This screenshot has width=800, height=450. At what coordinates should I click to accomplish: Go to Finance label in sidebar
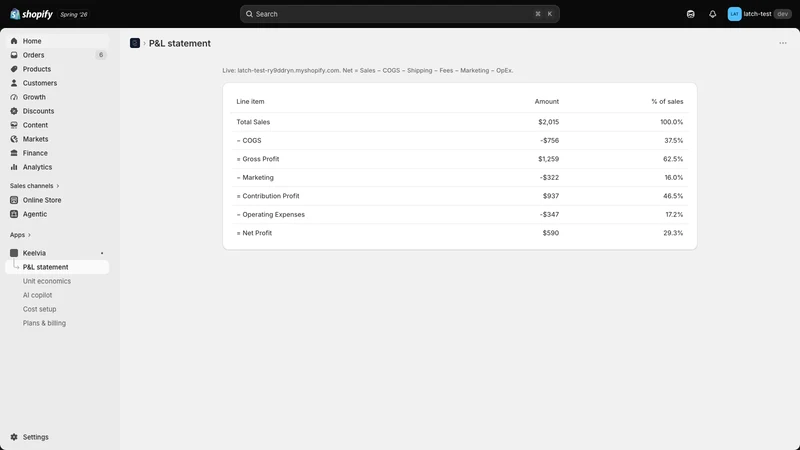35,153
